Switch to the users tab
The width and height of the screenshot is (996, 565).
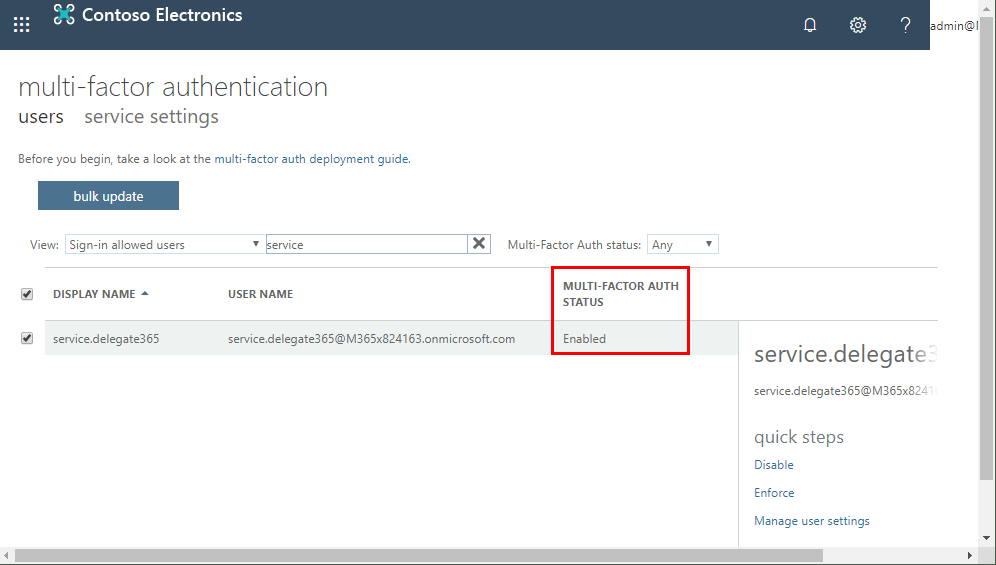(x=41, y=117)
